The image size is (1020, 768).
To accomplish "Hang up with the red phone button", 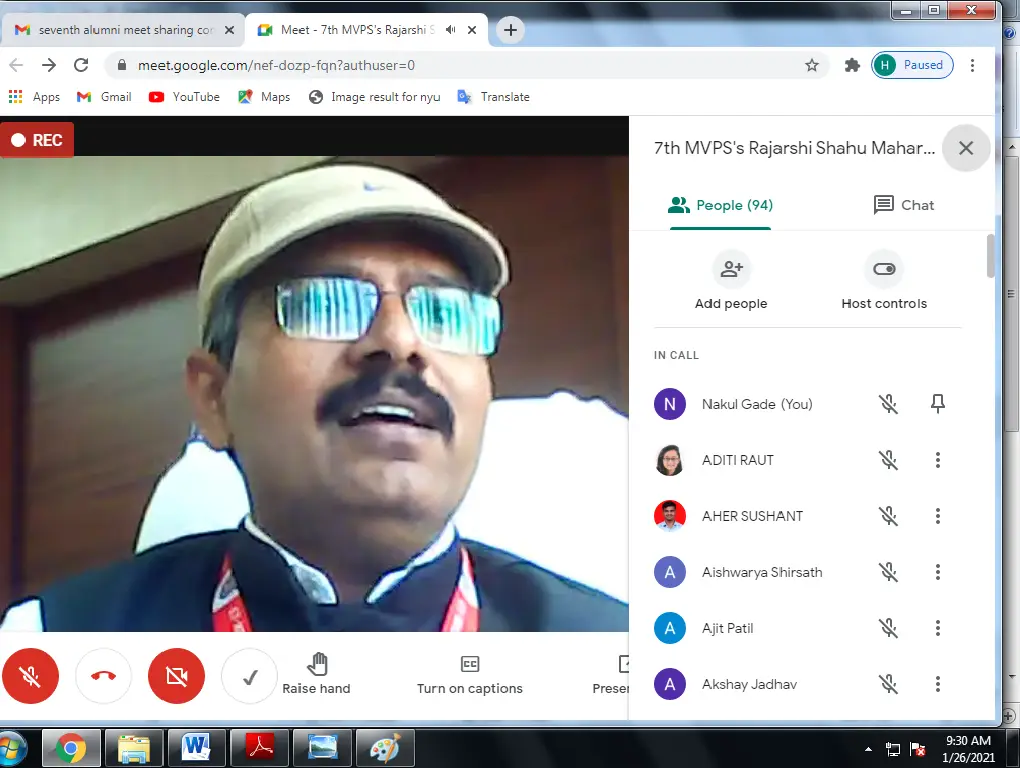I will coord(103,676).
